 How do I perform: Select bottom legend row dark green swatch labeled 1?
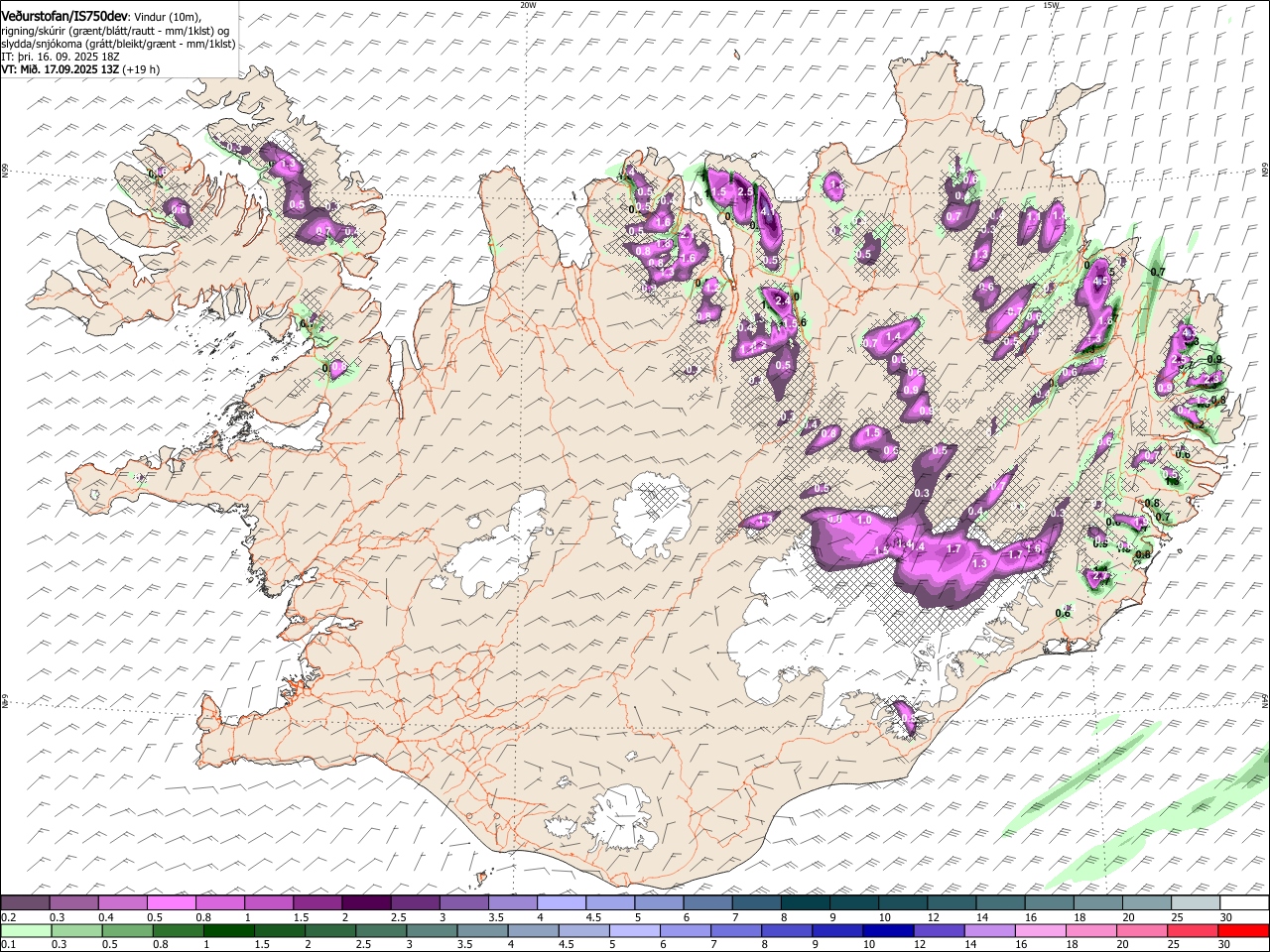click(x=228, y=930)
